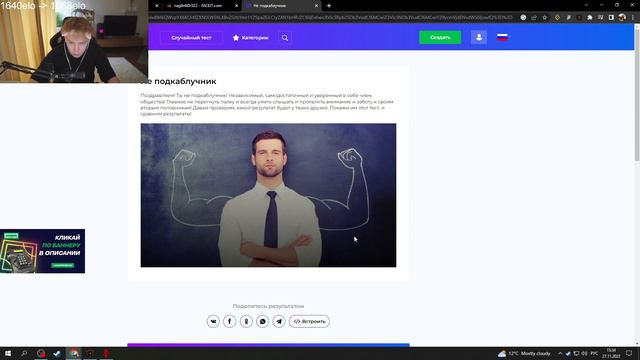Open the volume speaker tray icon
This screenshot has height=360, width=640.
pos(584,353)
